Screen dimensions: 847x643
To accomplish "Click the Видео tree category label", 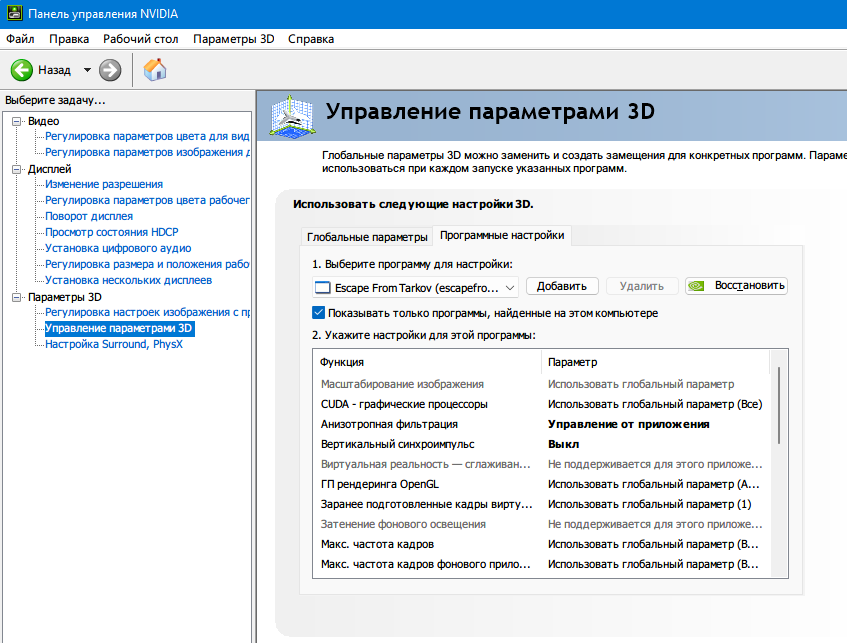I will [43, 122].
